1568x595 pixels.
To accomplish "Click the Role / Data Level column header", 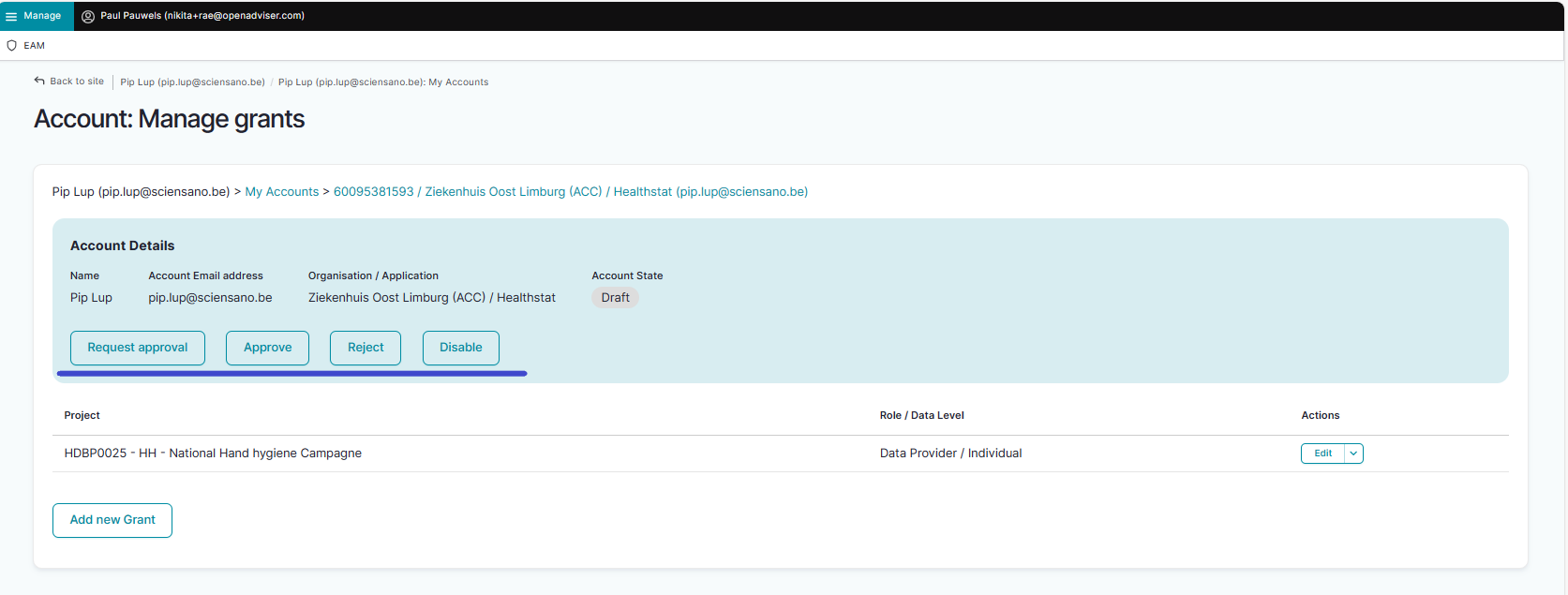I will pyautogui.click(x=921, y=415).
